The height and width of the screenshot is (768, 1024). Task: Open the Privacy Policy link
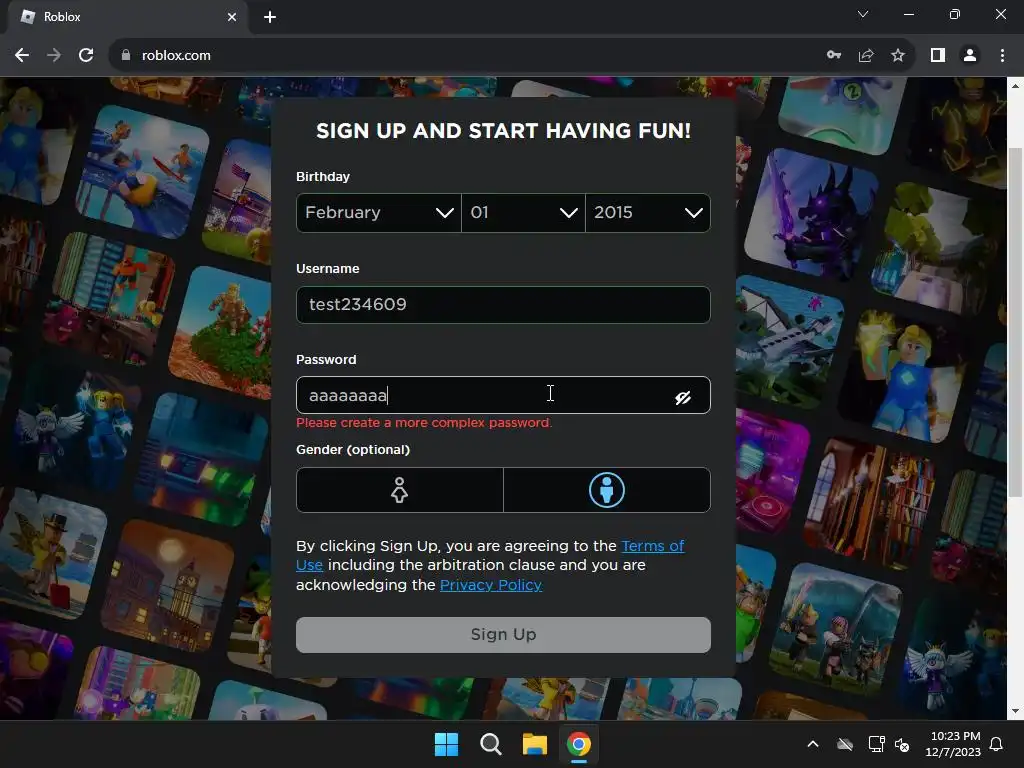pyautogui.click(x=491, y=585)
